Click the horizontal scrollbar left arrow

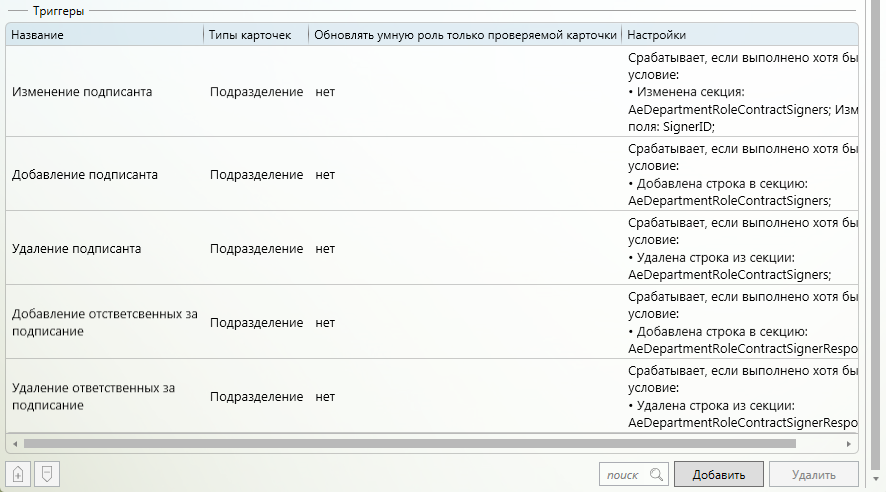[x=14, y=442]
